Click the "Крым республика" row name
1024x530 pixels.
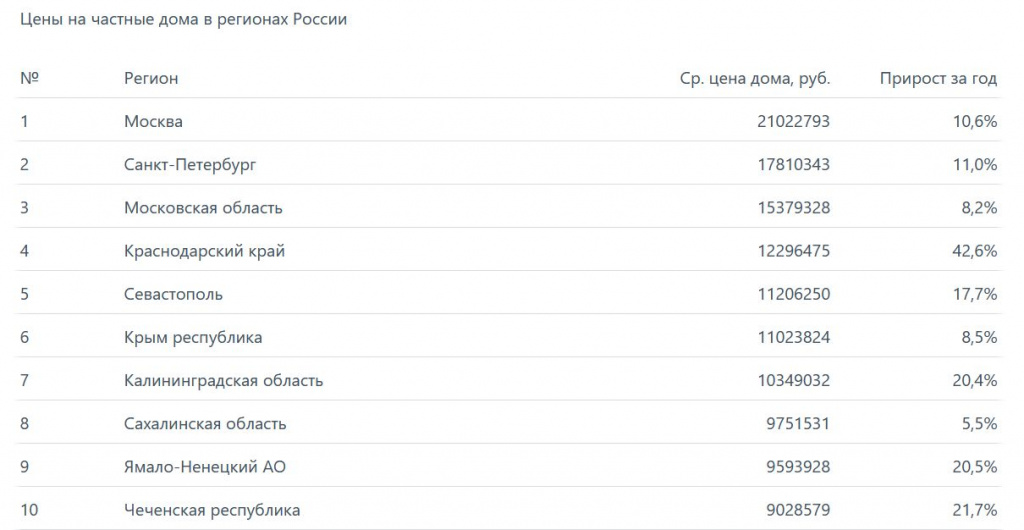(193, 337)
